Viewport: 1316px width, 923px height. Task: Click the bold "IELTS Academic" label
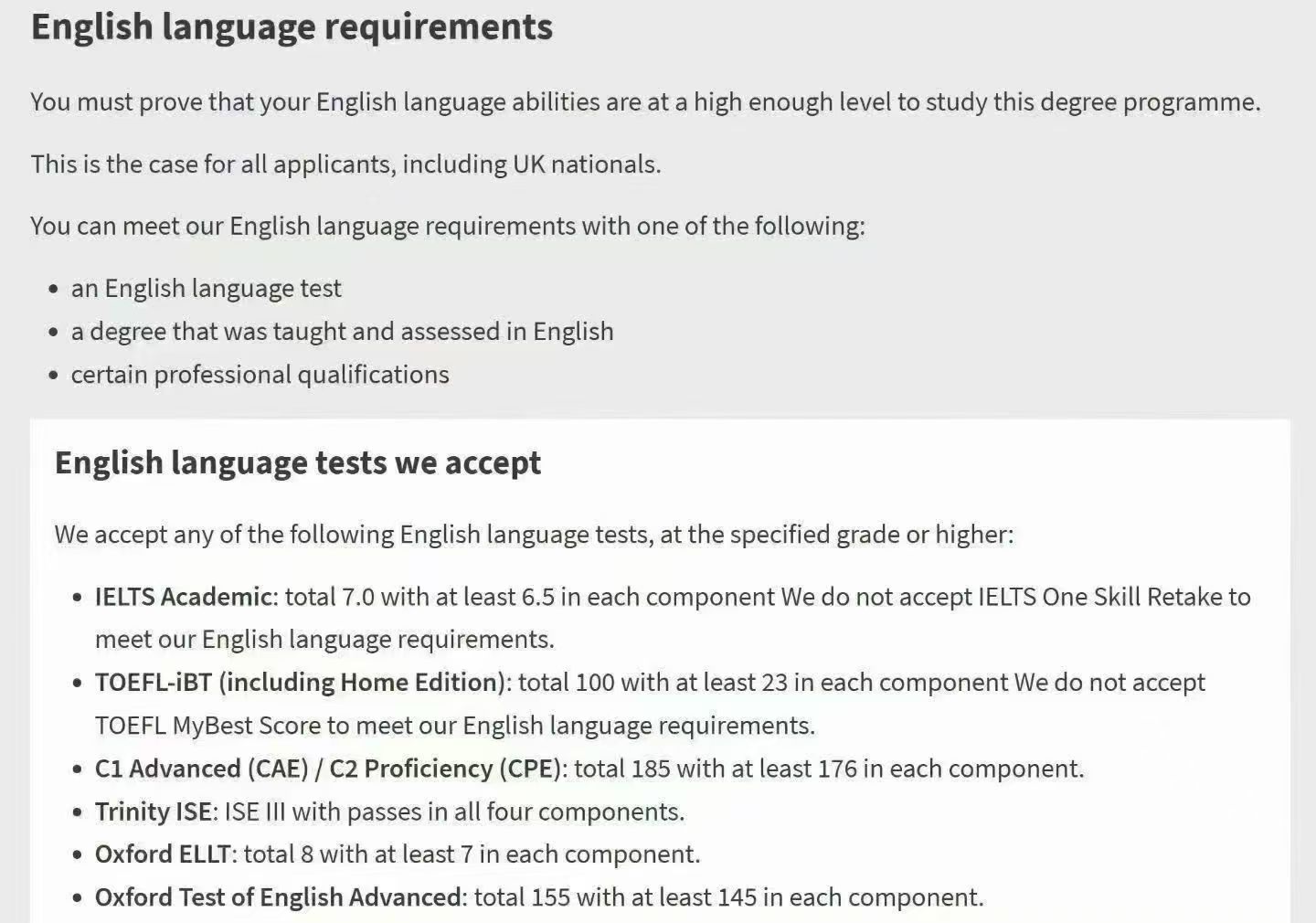click(x=183, y=597)
